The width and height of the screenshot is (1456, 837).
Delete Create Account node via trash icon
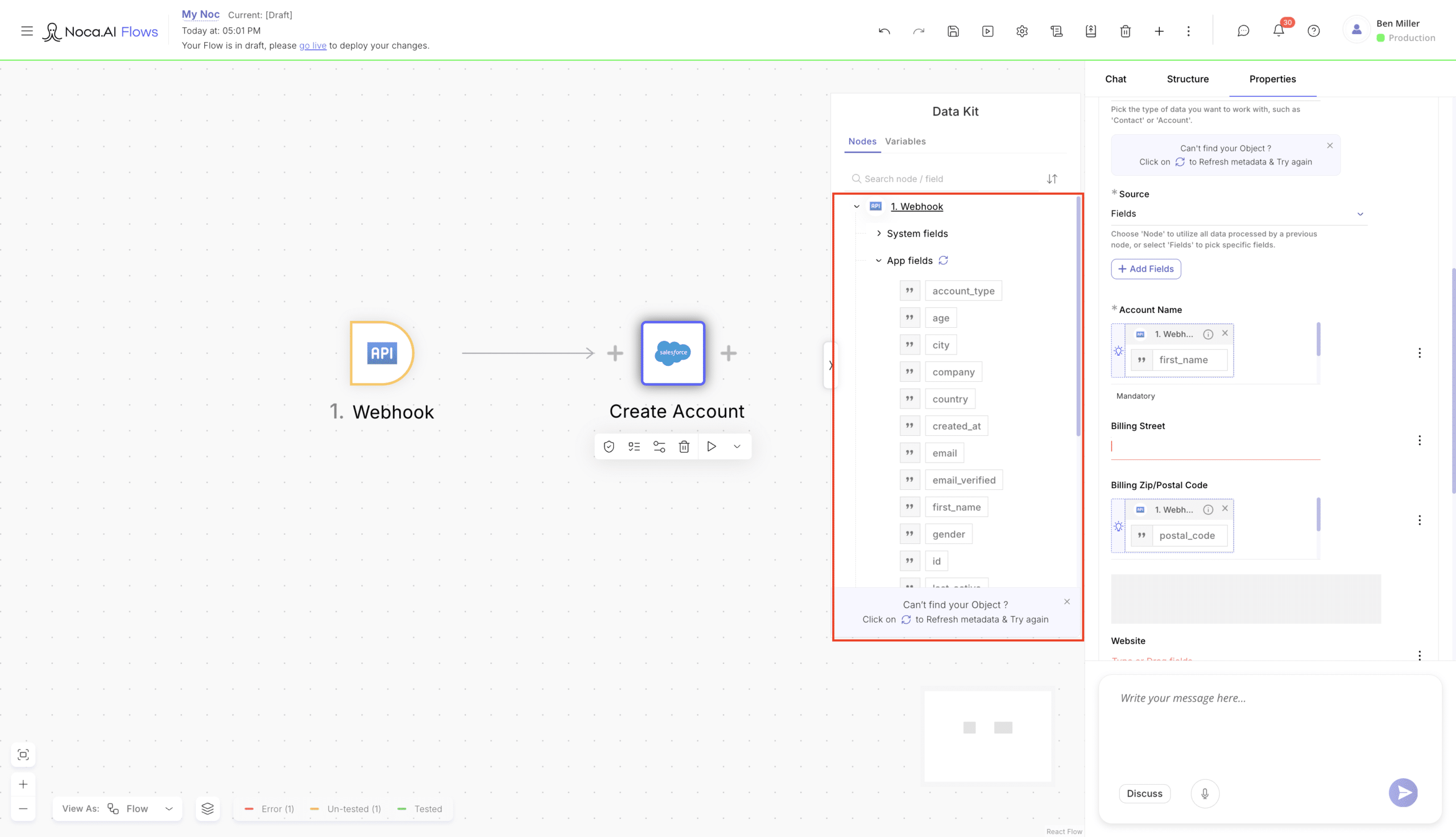pos(684,447)
